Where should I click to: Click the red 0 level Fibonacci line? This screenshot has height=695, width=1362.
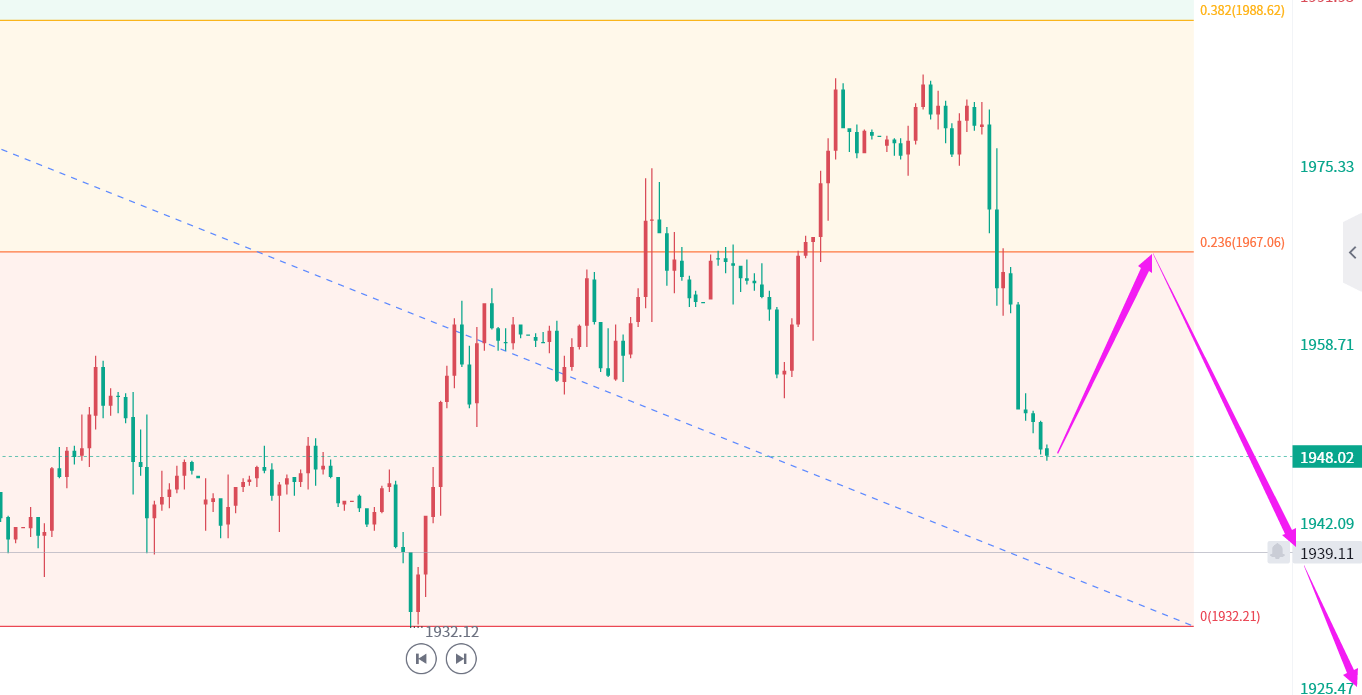click(x=700, y=627)
